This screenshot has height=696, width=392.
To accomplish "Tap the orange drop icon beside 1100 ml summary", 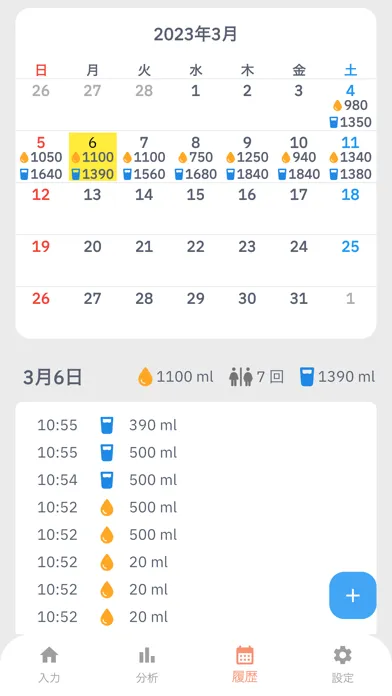I will 145,377.
